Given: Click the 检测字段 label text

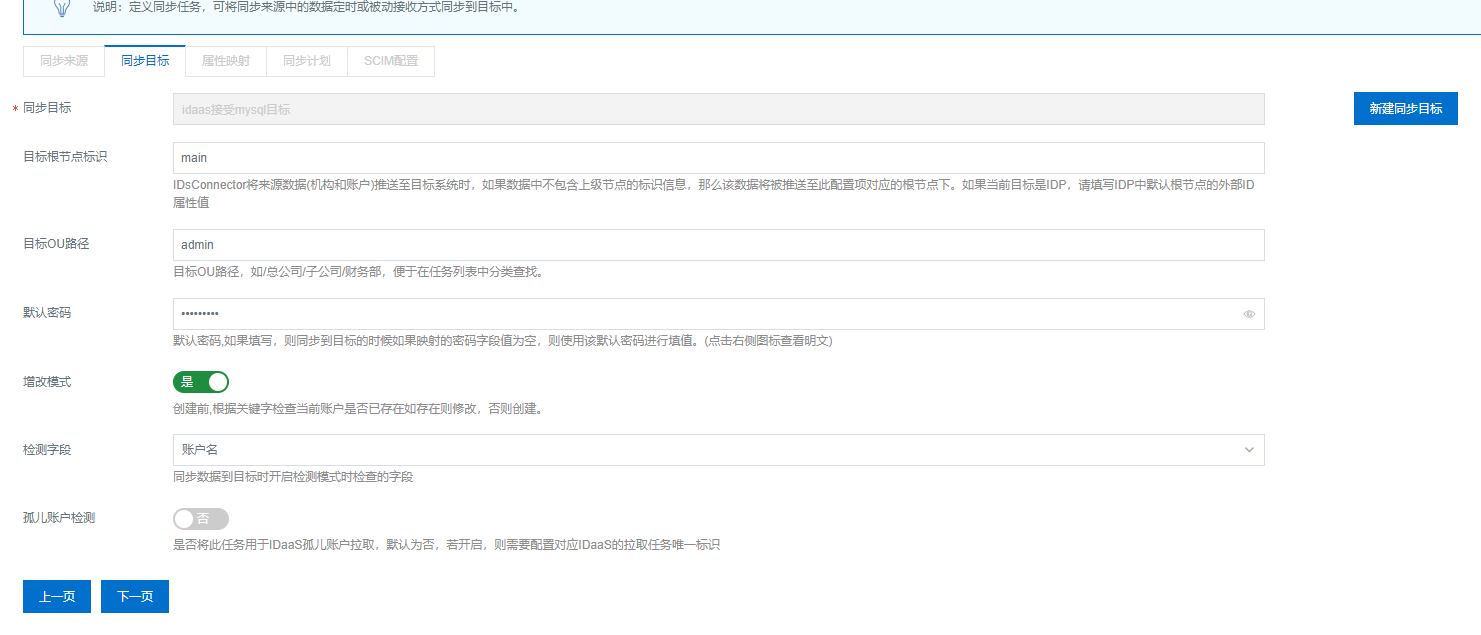Looking at the screenshot, I should click(x=47, y=450).
